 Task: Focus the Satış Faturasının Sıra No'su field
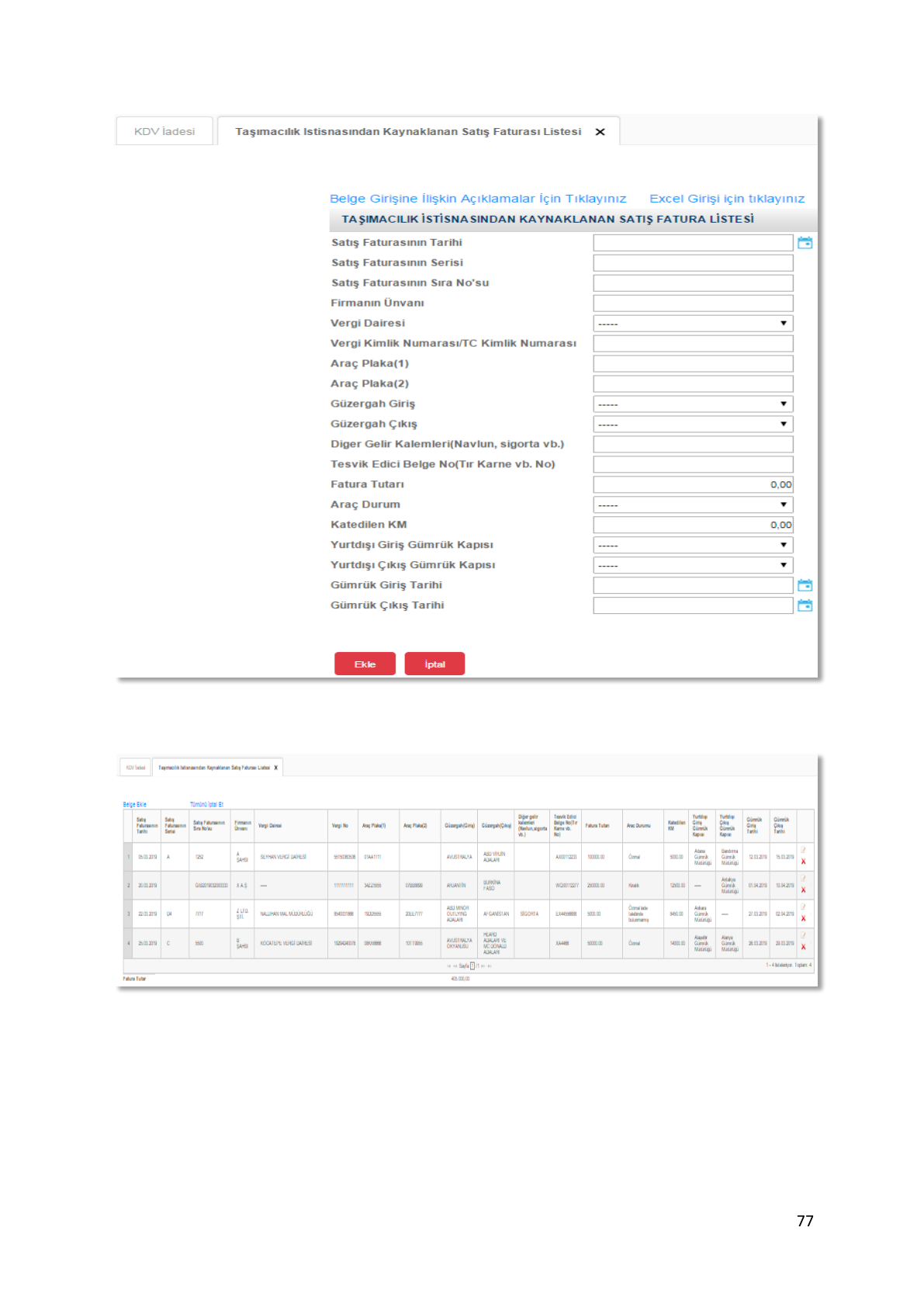[693, 283]
